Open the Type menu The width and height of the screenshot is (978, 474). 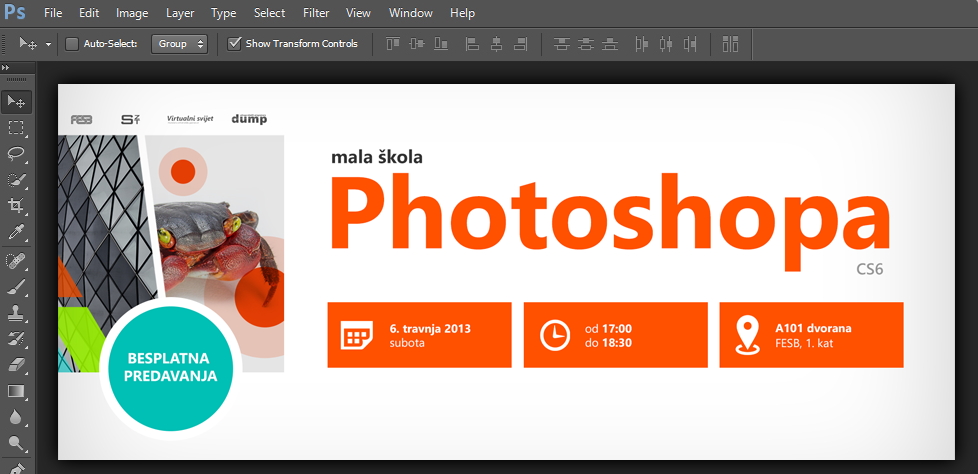point(223,12)
